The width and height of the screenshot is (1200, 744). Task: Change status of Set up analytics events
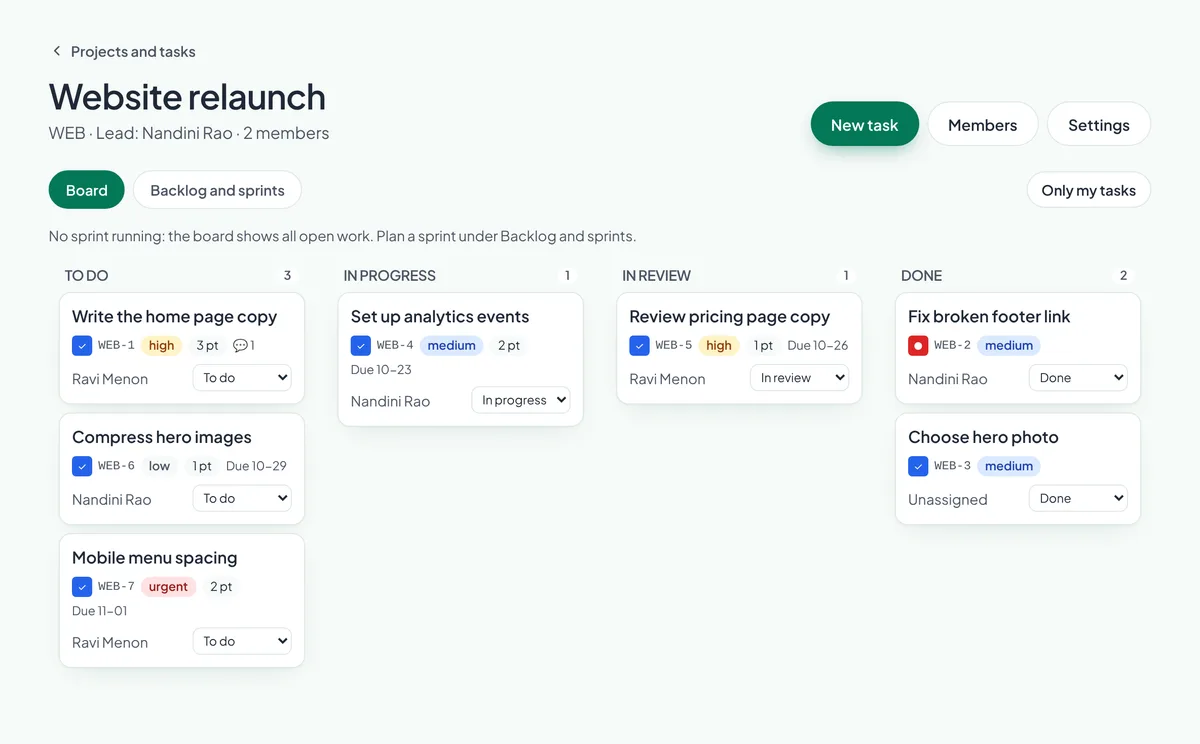[521, 400]
